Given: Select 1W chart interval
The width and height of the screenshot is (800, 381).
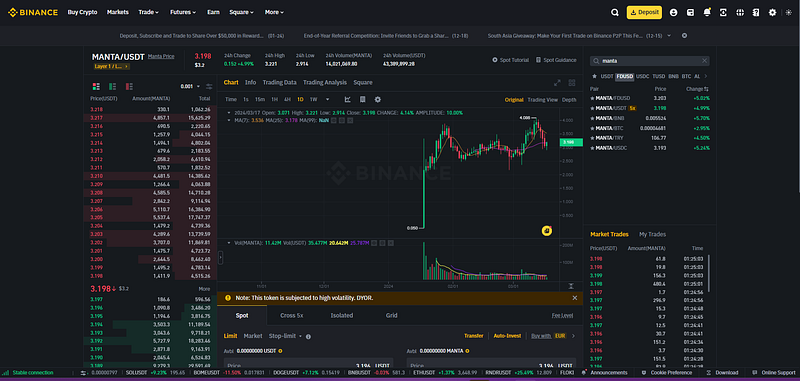Looking at the screenshot, I should 313,99.
